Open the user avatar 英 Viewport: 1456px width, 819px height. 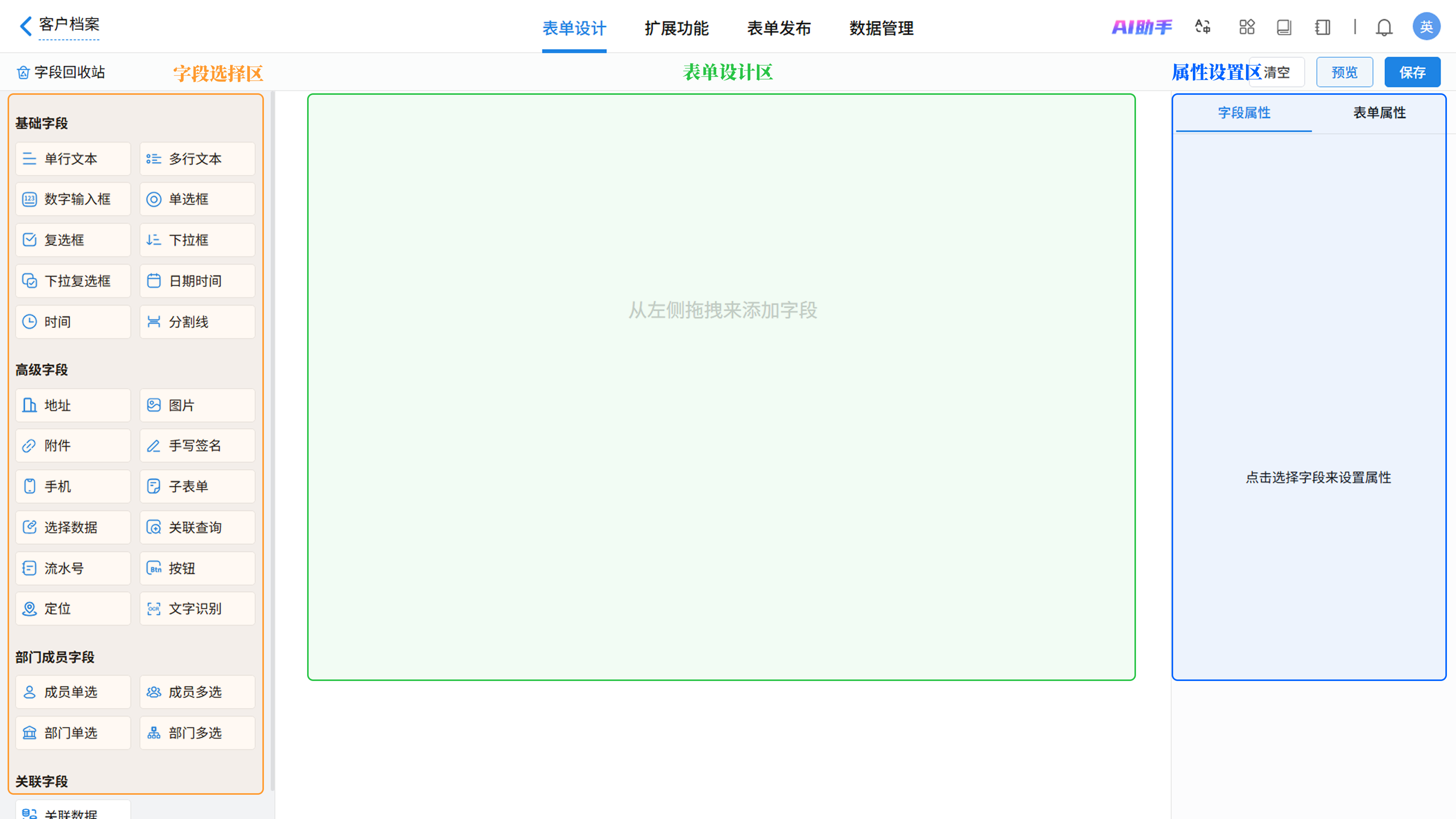point(1426,27)
